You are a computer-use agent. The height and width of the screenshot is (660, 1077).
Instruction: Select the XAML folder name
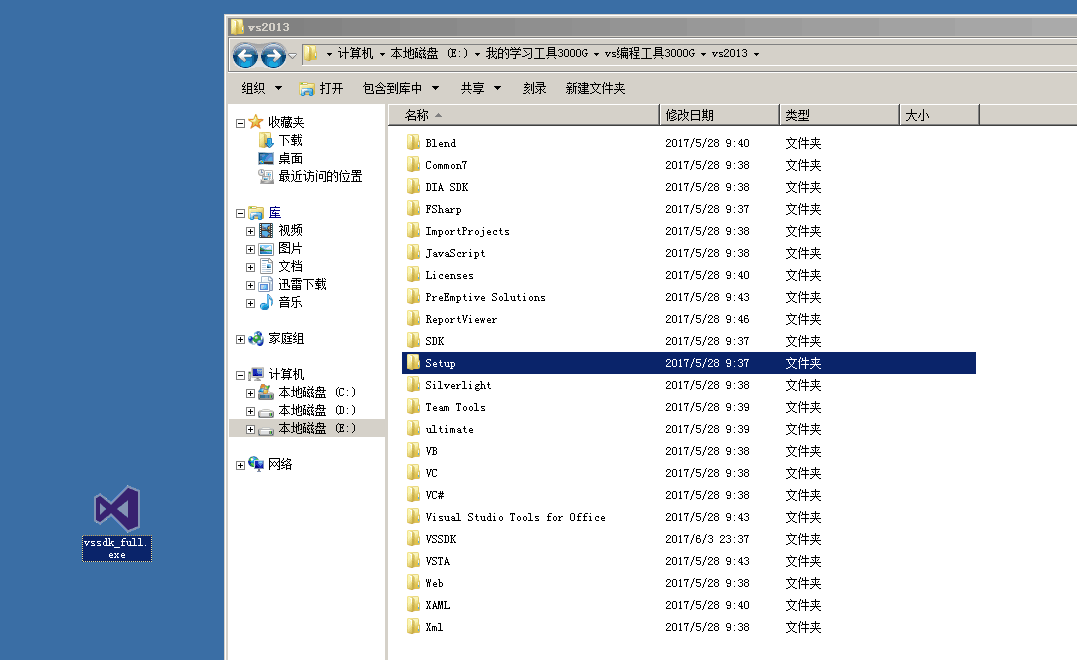coord(438,604)
